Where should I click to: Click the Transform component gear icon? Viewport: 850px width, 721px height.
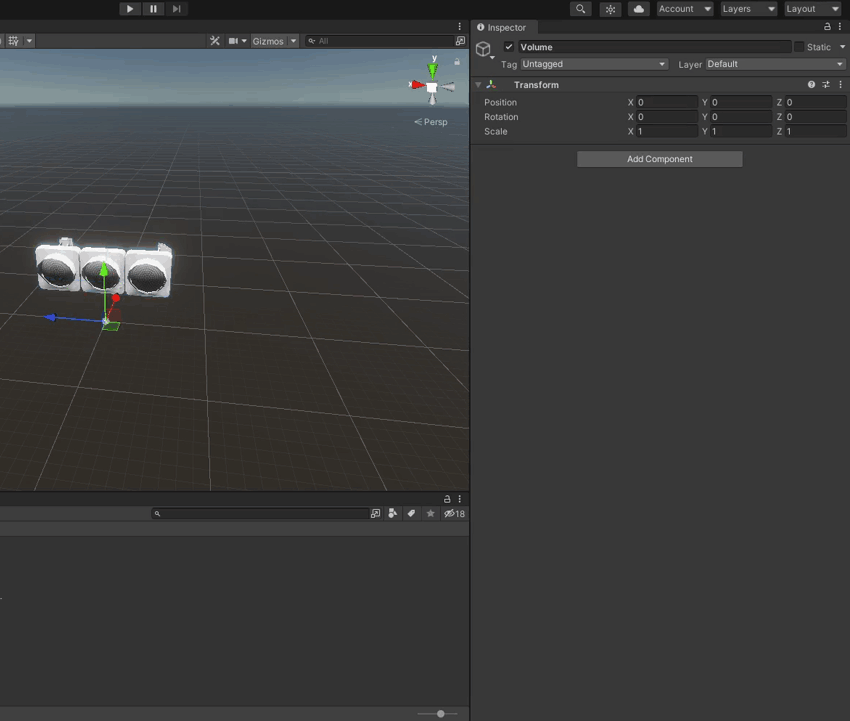(824, 84)
